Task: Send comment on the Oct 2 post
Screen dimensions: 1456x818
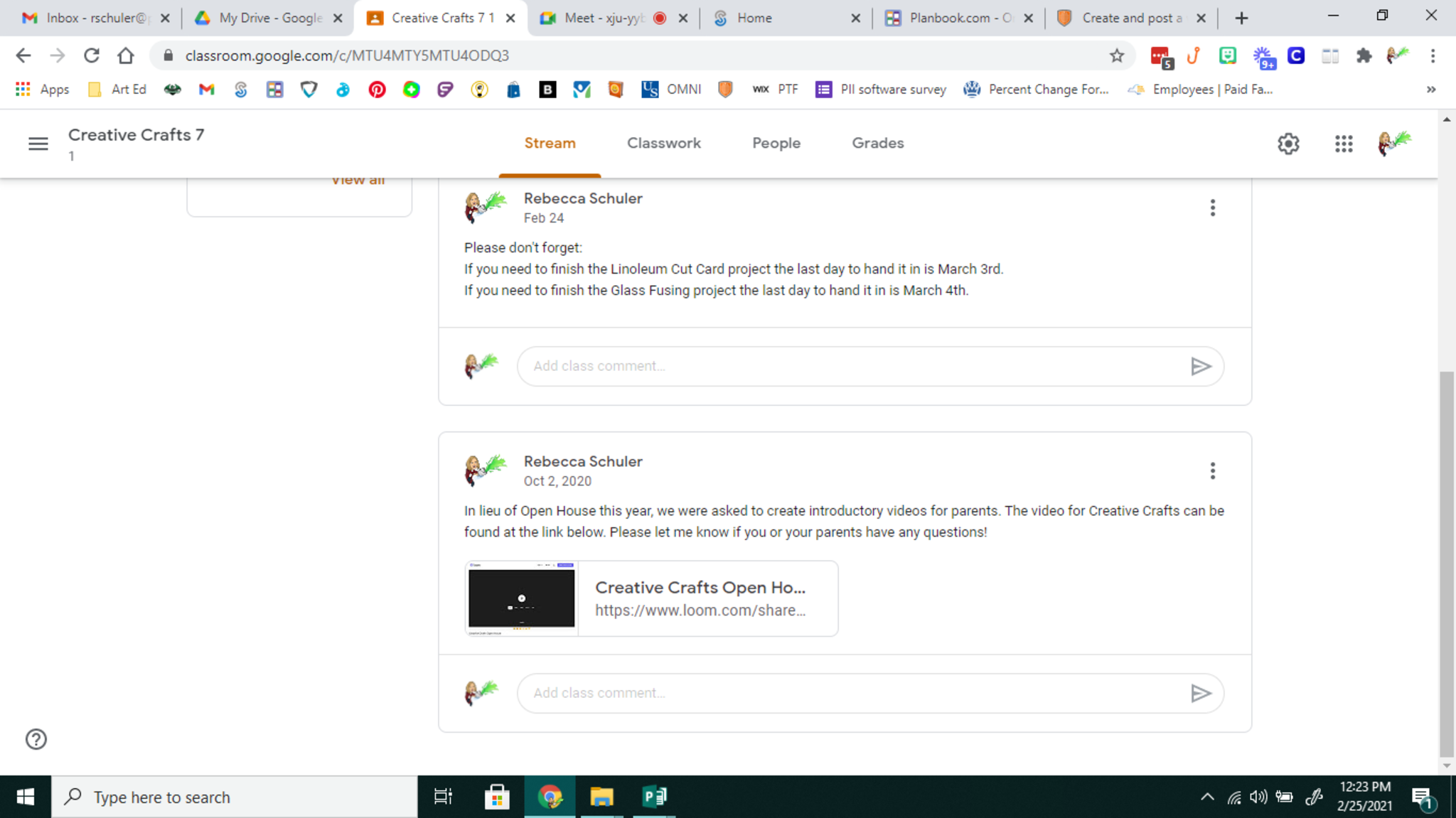Action: (x=1200, y=693)
